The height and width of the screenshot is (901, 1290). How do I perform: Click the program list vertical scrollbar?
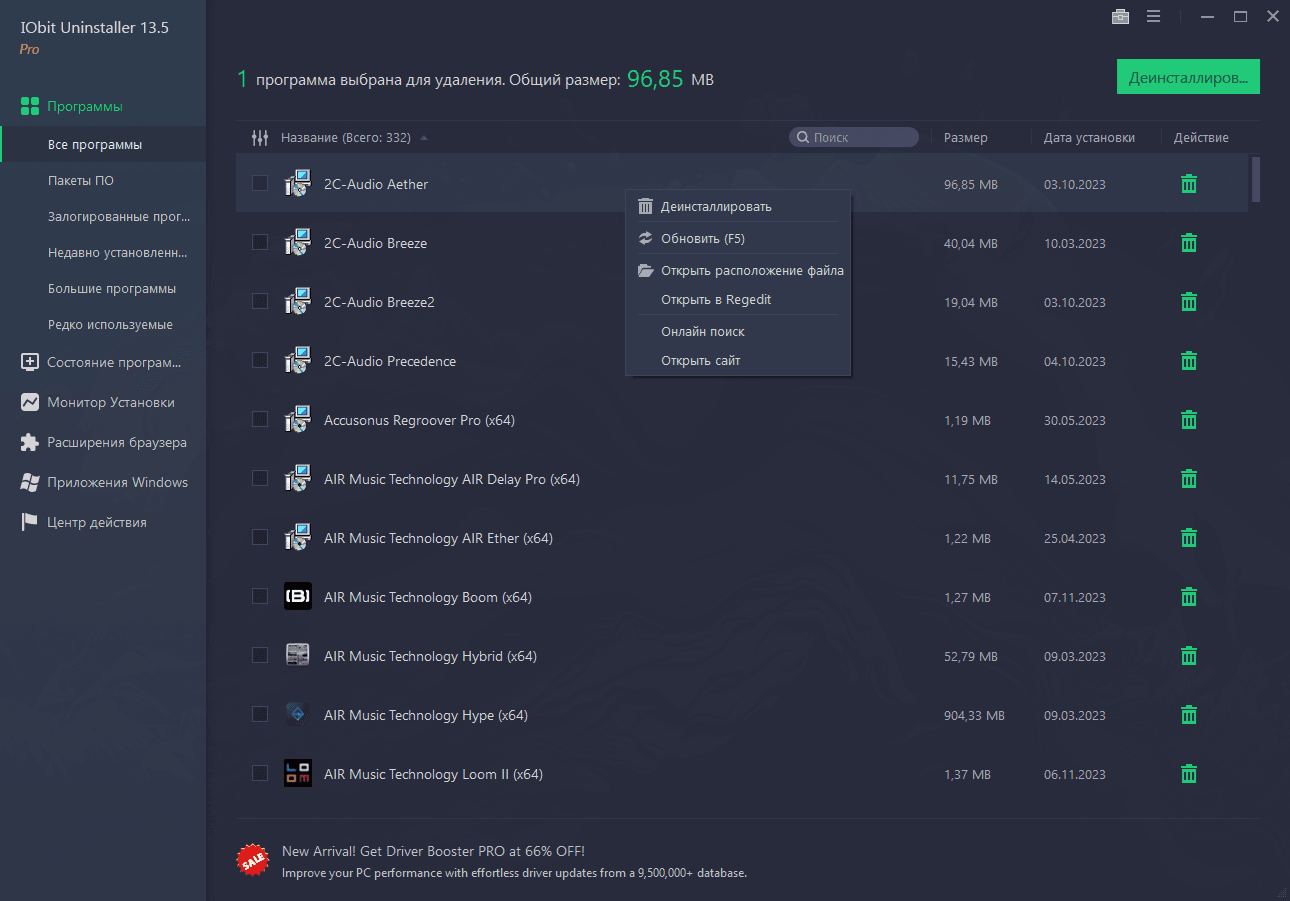pos(1256,180)
